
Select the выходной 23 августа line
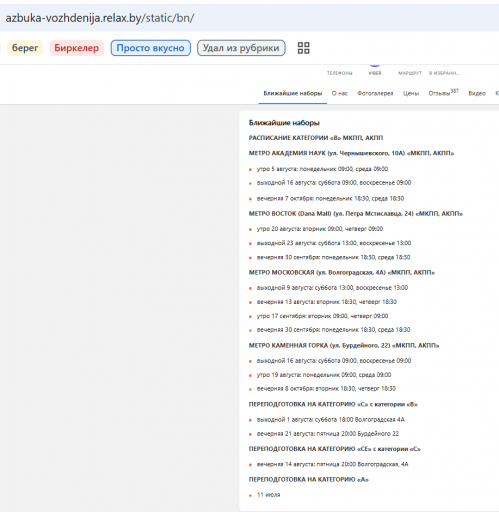(334, 243)
